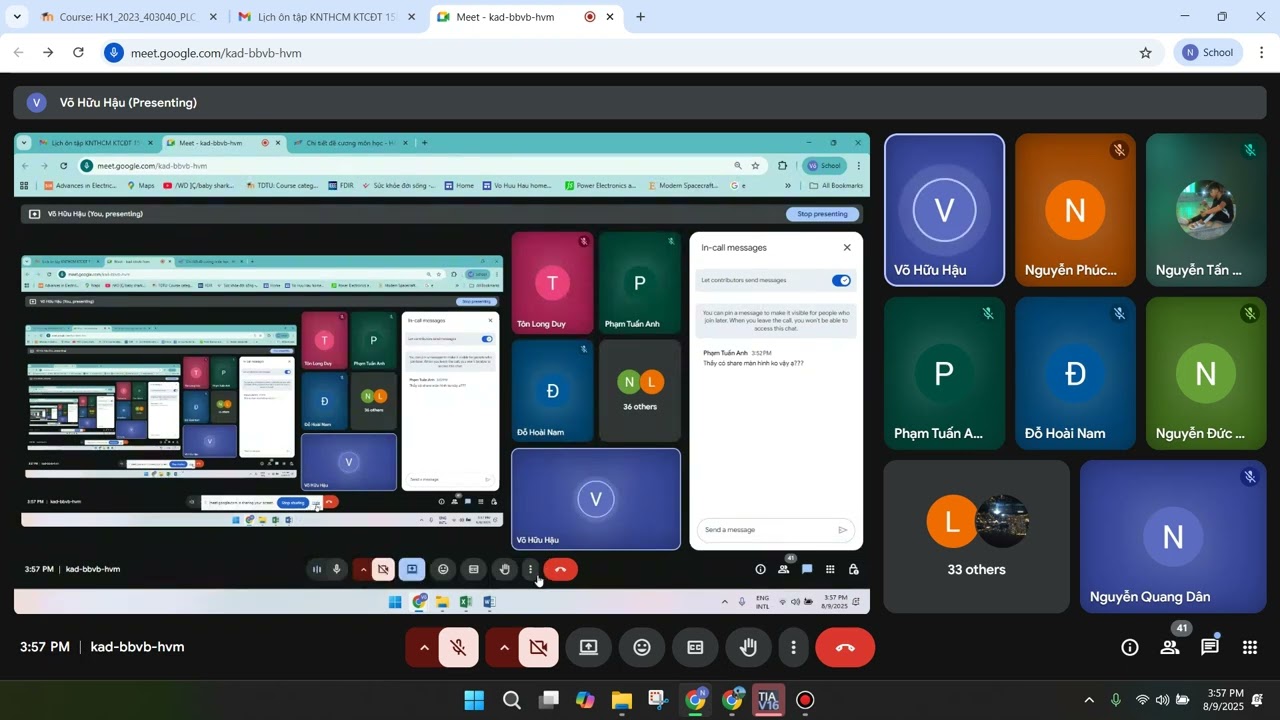Open volume control in system tray

point(1162,700)
